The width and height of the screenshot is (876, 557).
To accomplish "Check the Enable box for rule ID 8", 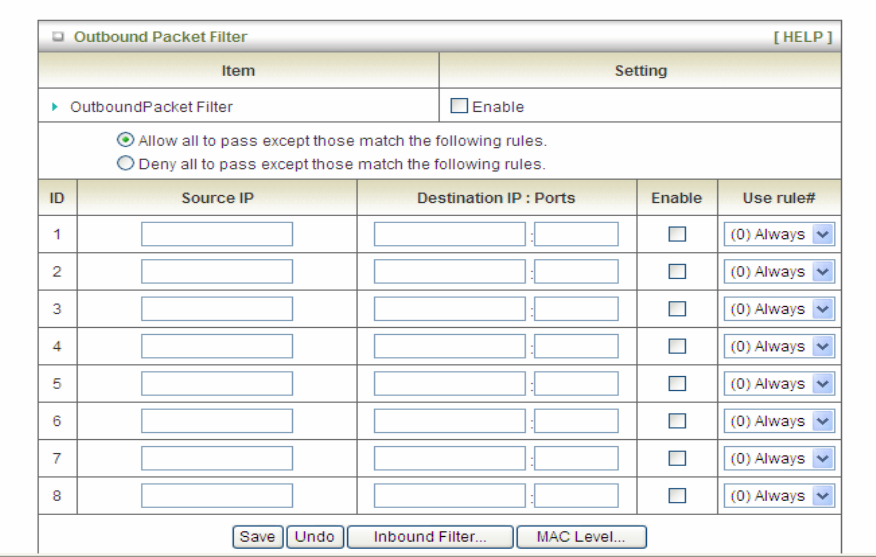I will coord(677,495).
